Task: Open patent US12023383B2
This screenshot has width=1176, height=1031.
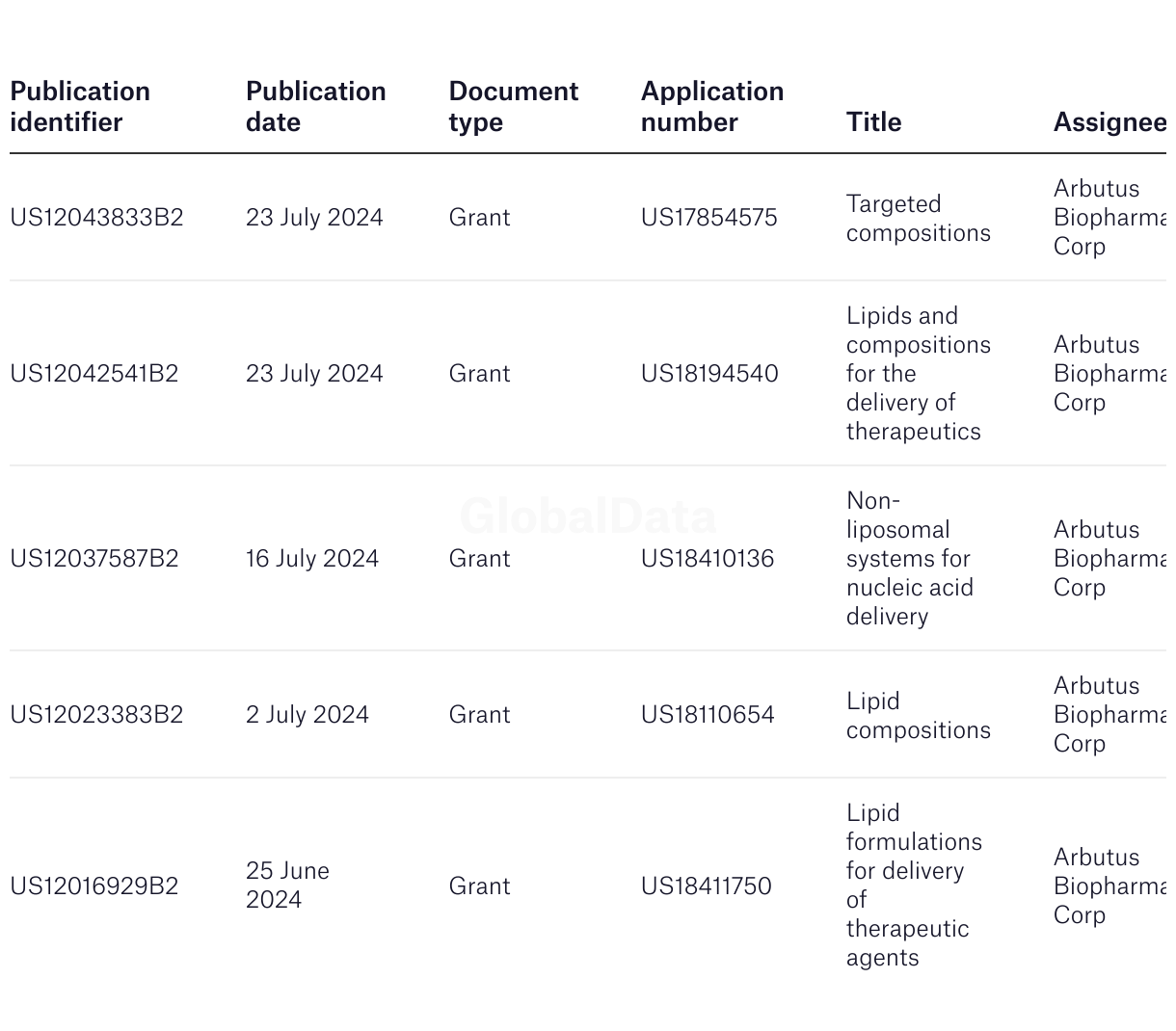Action: click(96, 715)
